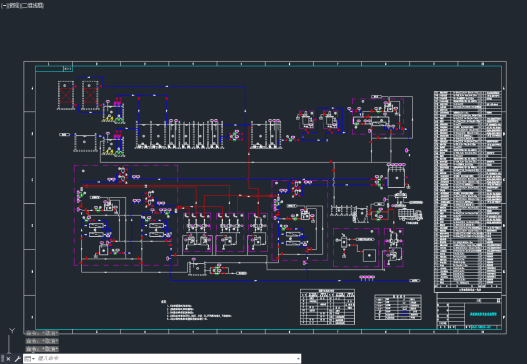
Task: Open command line customize wrench menu
Action: 17,359
